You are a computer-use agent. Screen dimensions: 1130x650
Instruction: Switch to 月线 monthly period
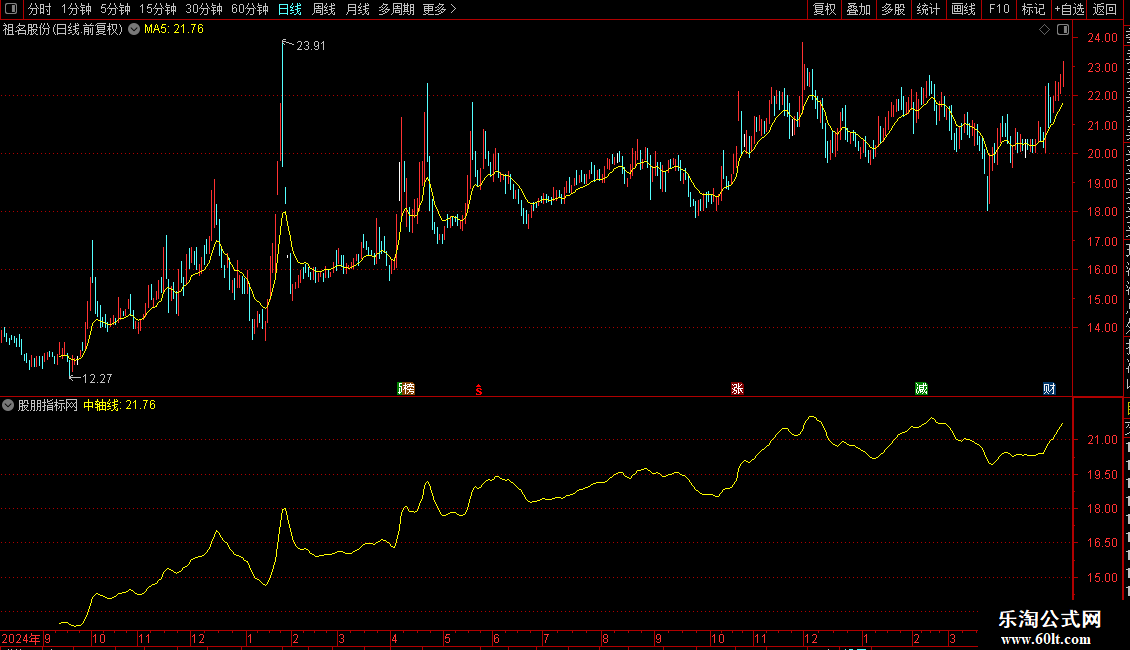click(x=357, y=9)
